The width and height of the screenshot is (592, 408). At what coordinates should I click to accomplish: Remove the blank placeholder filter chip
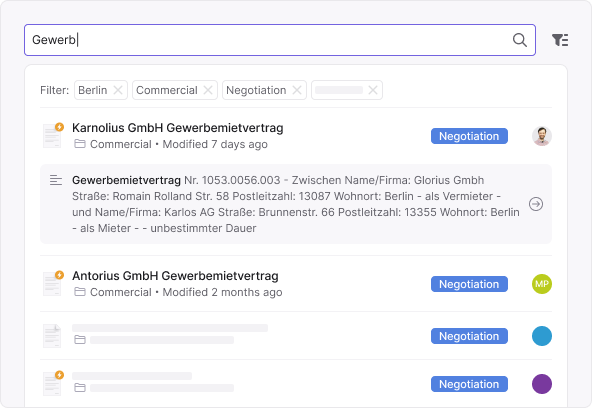(x=373, y=90)
